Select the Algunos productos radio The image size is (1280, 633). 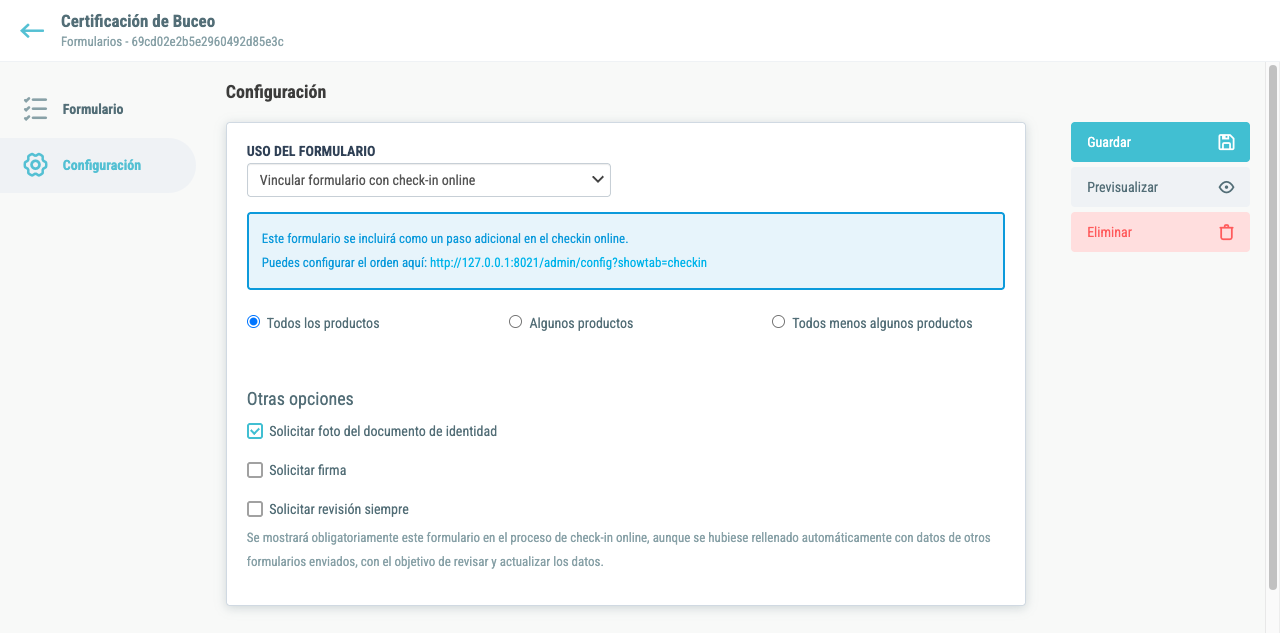[x=516, y=322]
